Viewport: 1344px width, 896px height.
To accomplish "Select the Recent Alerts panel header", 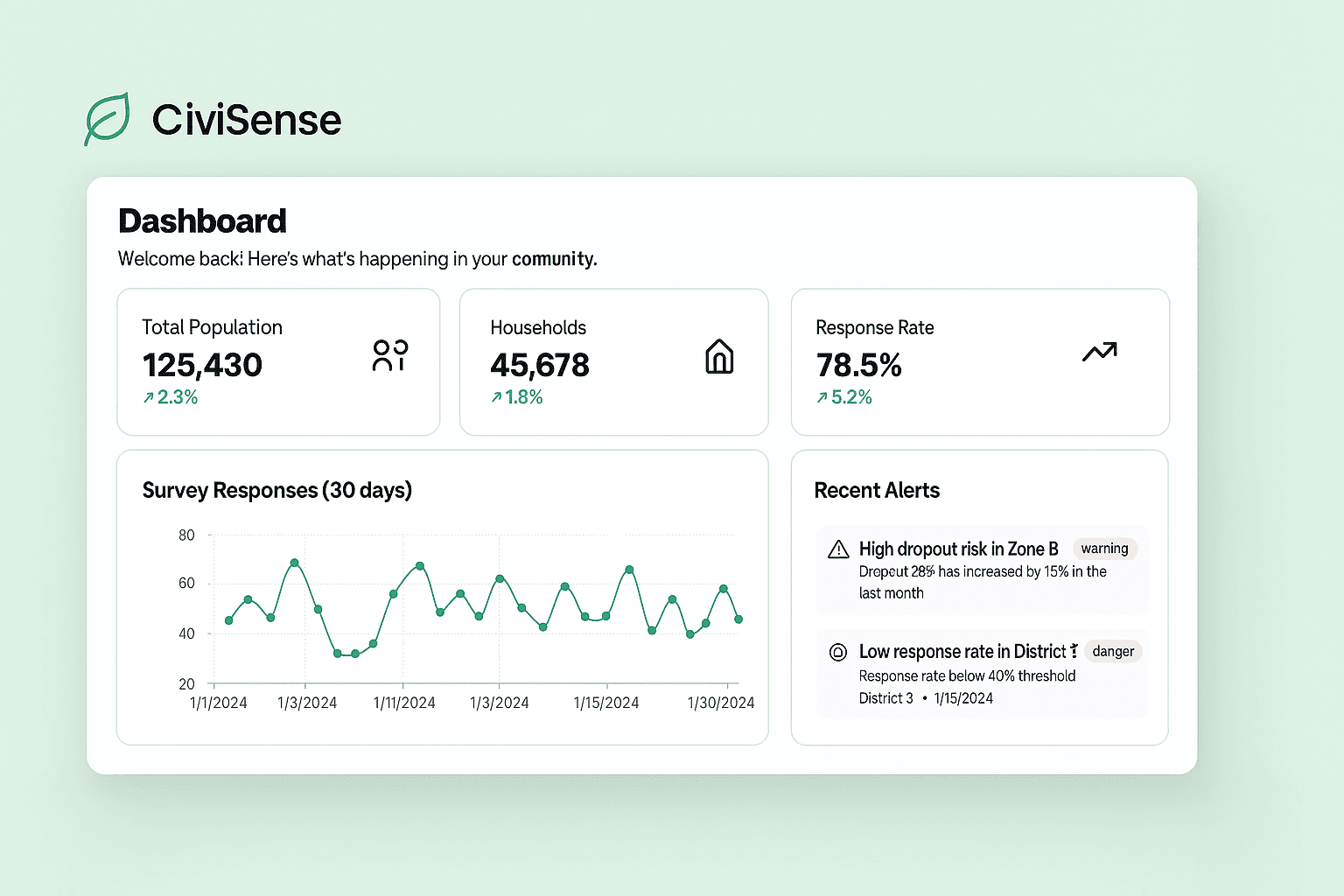I will tap(877, 490).
